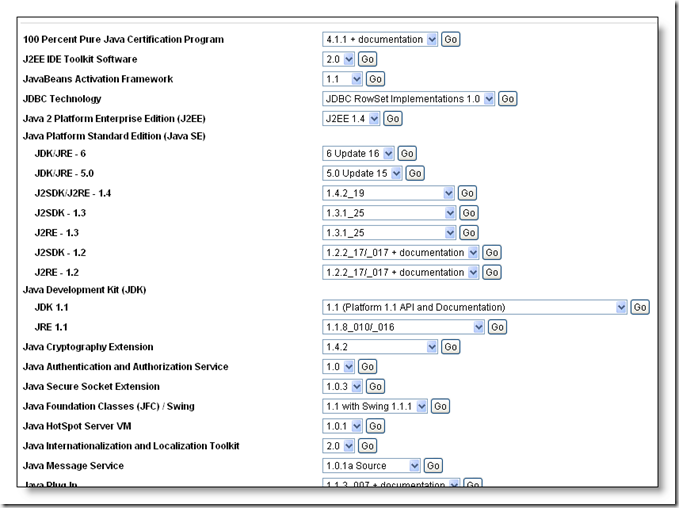This screenshot has width=679, height=508.
Task: Open the J2EE 1.4 dropdown
Action: pyautogui.click(x=351, y=119)
